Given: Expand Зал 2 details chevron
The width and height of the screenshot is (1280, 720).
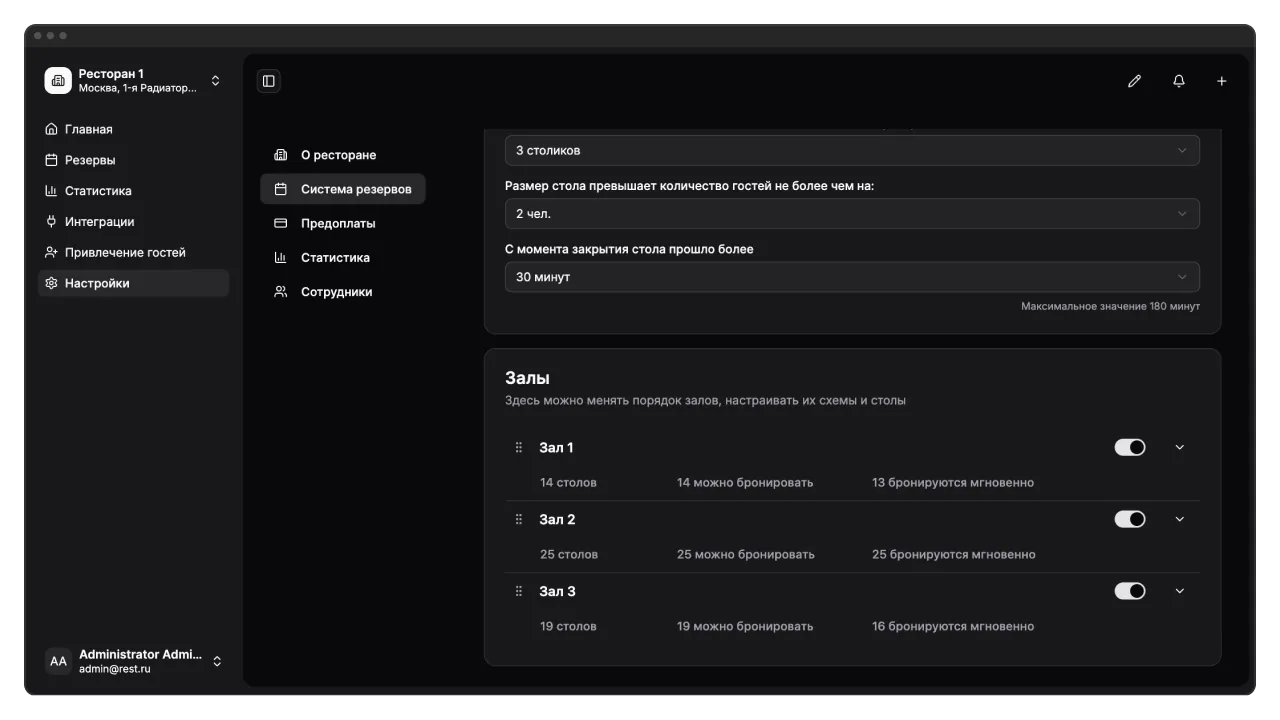Looking at the screenshot, I should coord(1180,519).
